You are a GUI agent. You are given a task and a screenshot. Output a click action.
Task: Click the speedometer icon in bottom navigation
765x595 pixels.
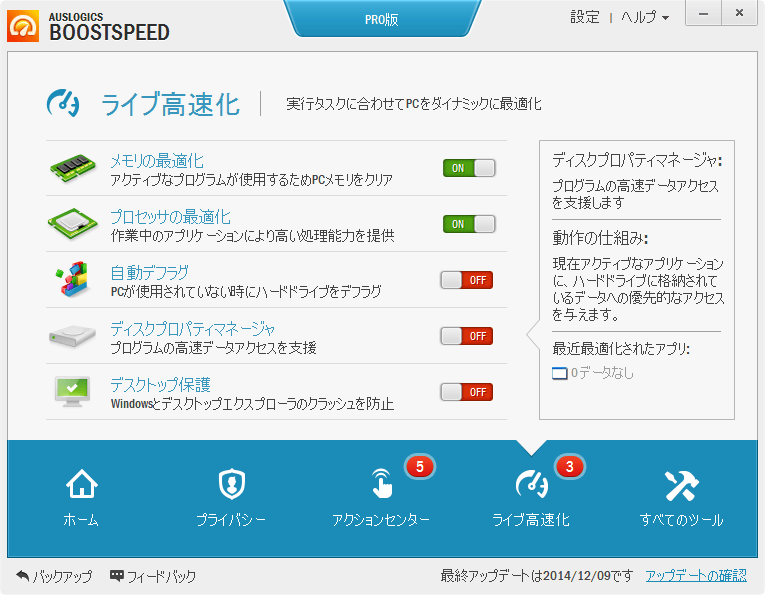[532, 484]
